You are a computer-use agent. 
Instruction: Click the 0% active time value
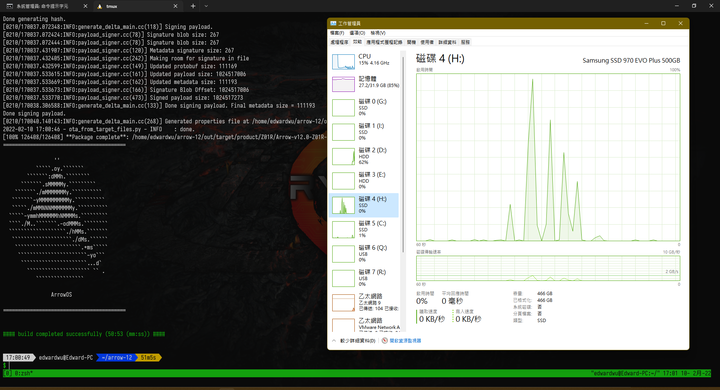(422, 301)
